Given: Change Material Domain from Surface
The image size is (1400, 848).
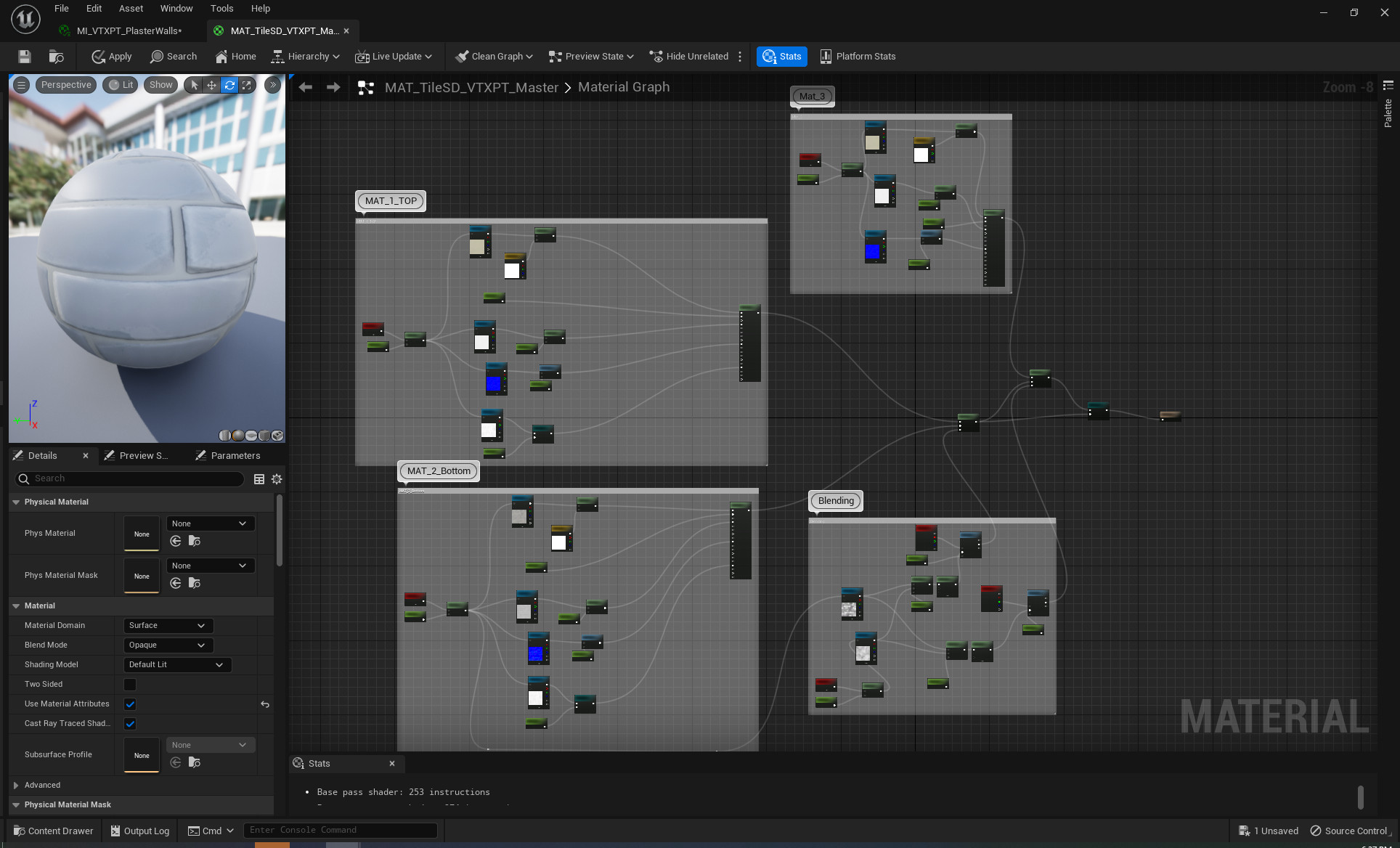Looking at the screenshot, I should tap(168, 626).
